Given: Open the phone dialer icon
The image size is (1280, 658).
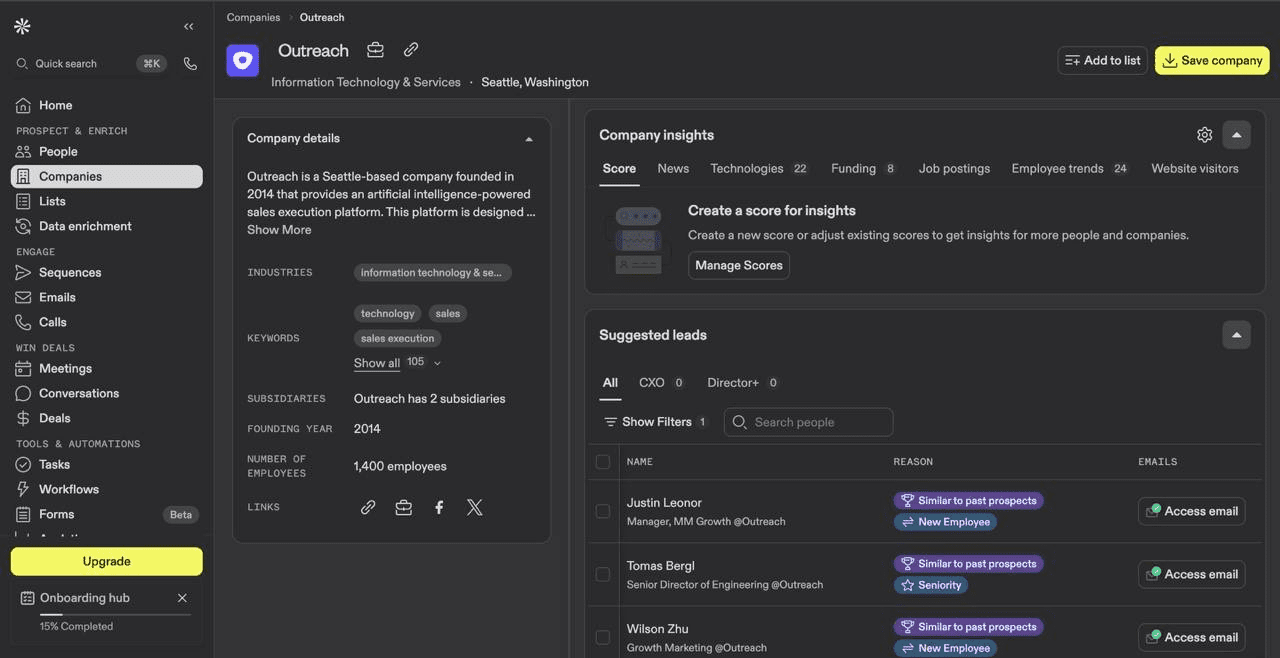Looking at the screenshot, I should coord(190,64).
